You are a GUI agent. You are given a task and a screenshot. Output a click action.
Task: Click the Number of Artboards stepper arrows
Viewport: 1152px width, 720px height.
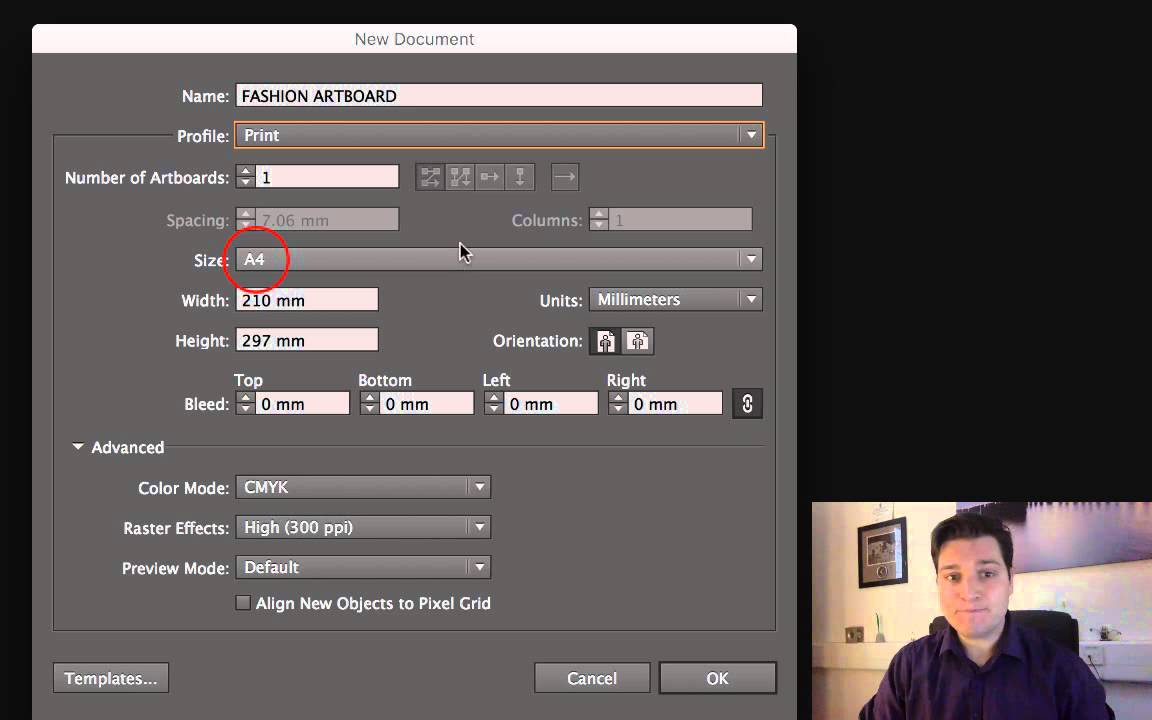click(245, 177)
